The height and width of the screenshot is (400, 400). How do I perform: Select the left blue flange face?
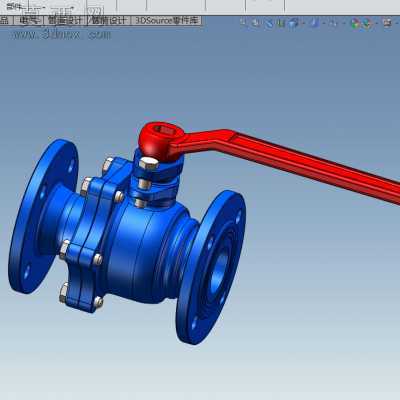[43, 216]
